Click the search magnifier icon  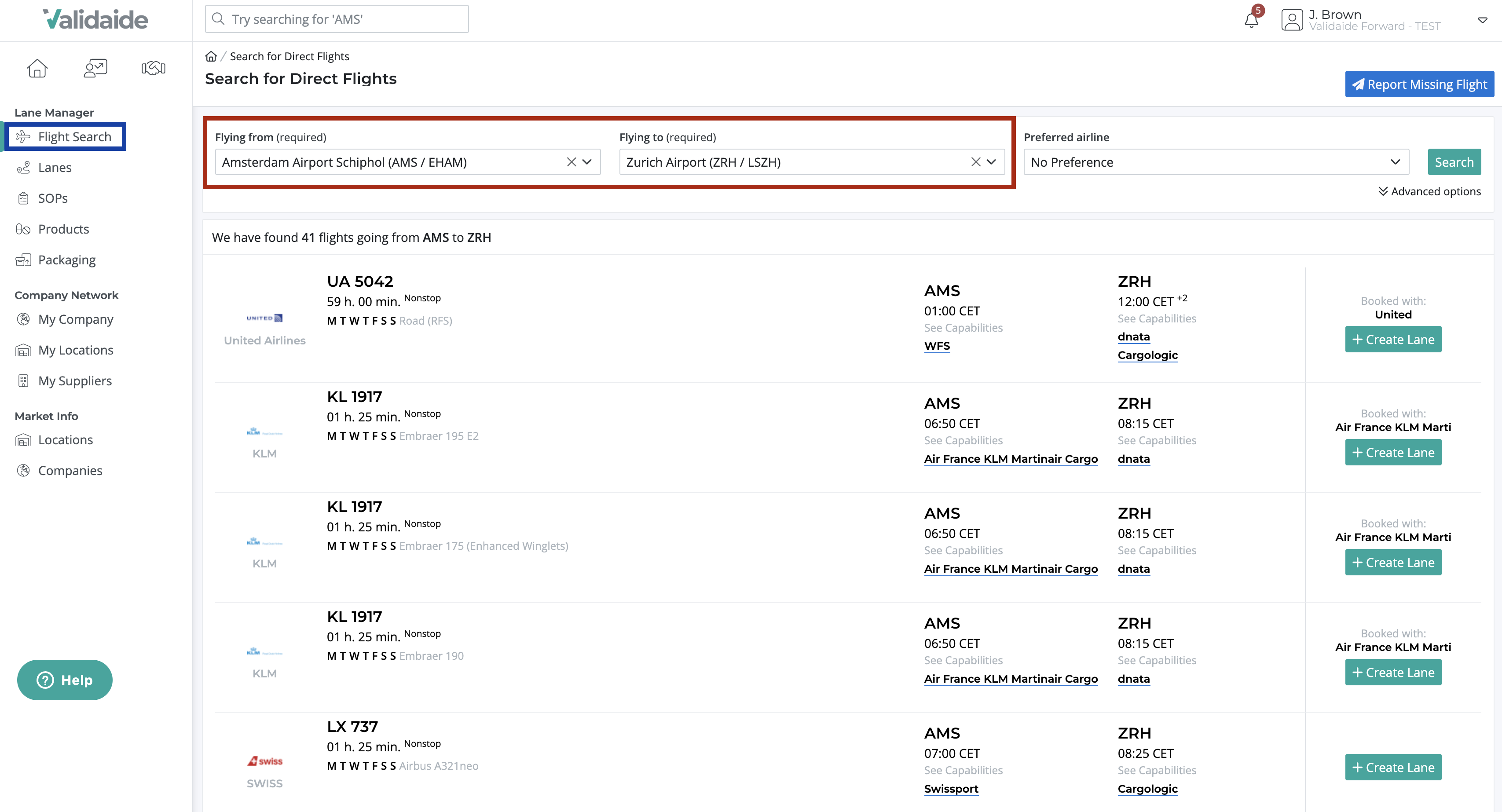218,18
